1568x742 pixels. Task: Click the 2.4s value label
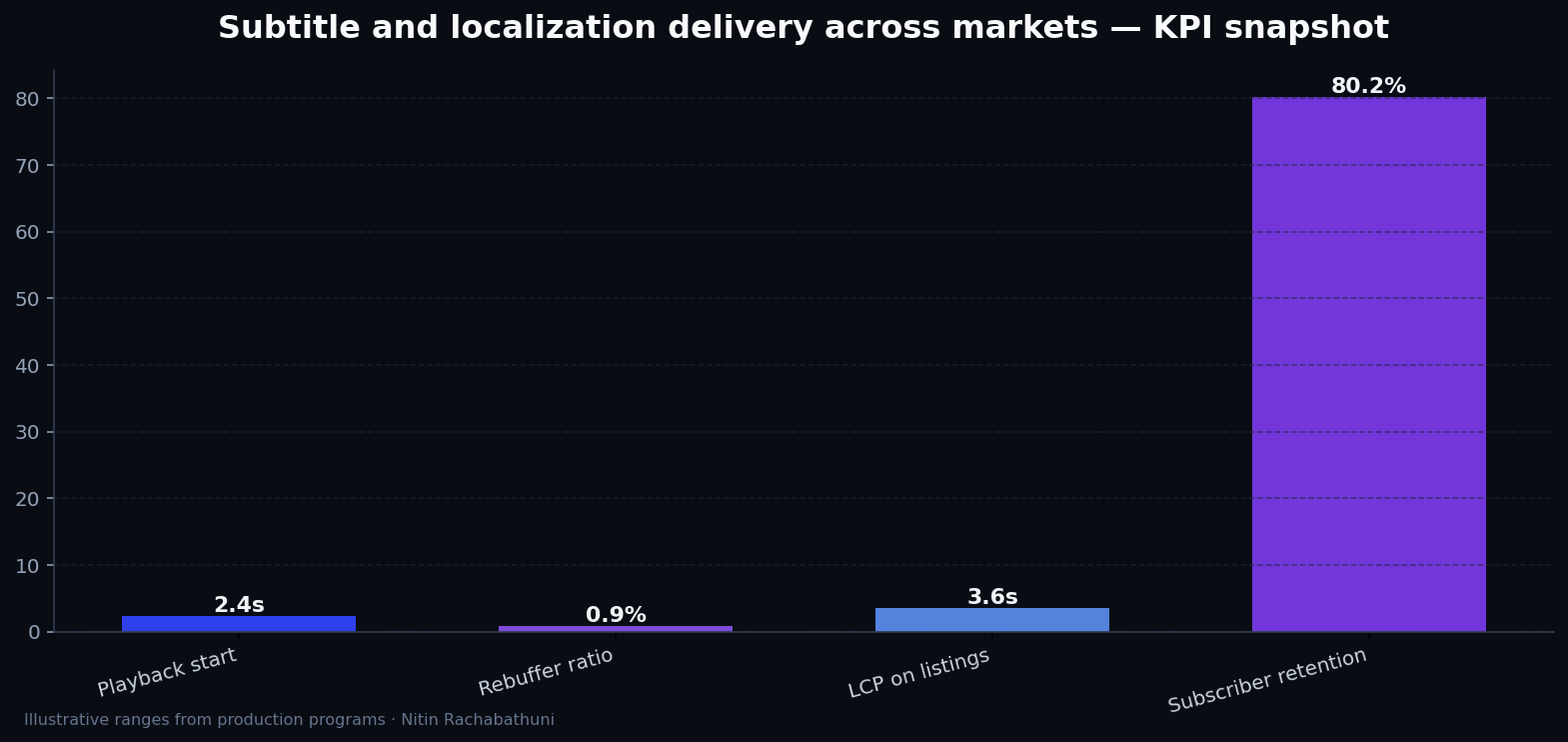(x=239, y=605)
